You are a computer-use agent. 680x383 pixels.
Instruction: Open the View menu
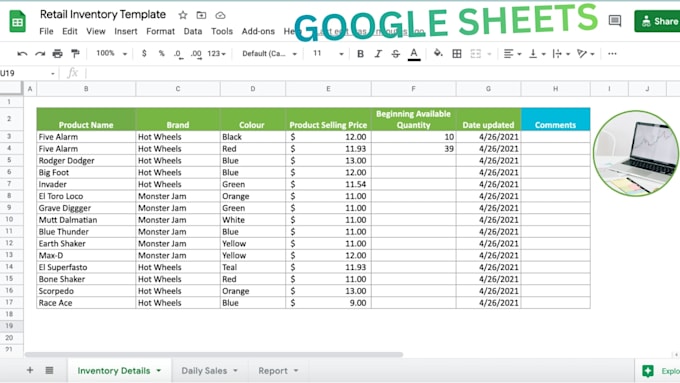(95, 31)
